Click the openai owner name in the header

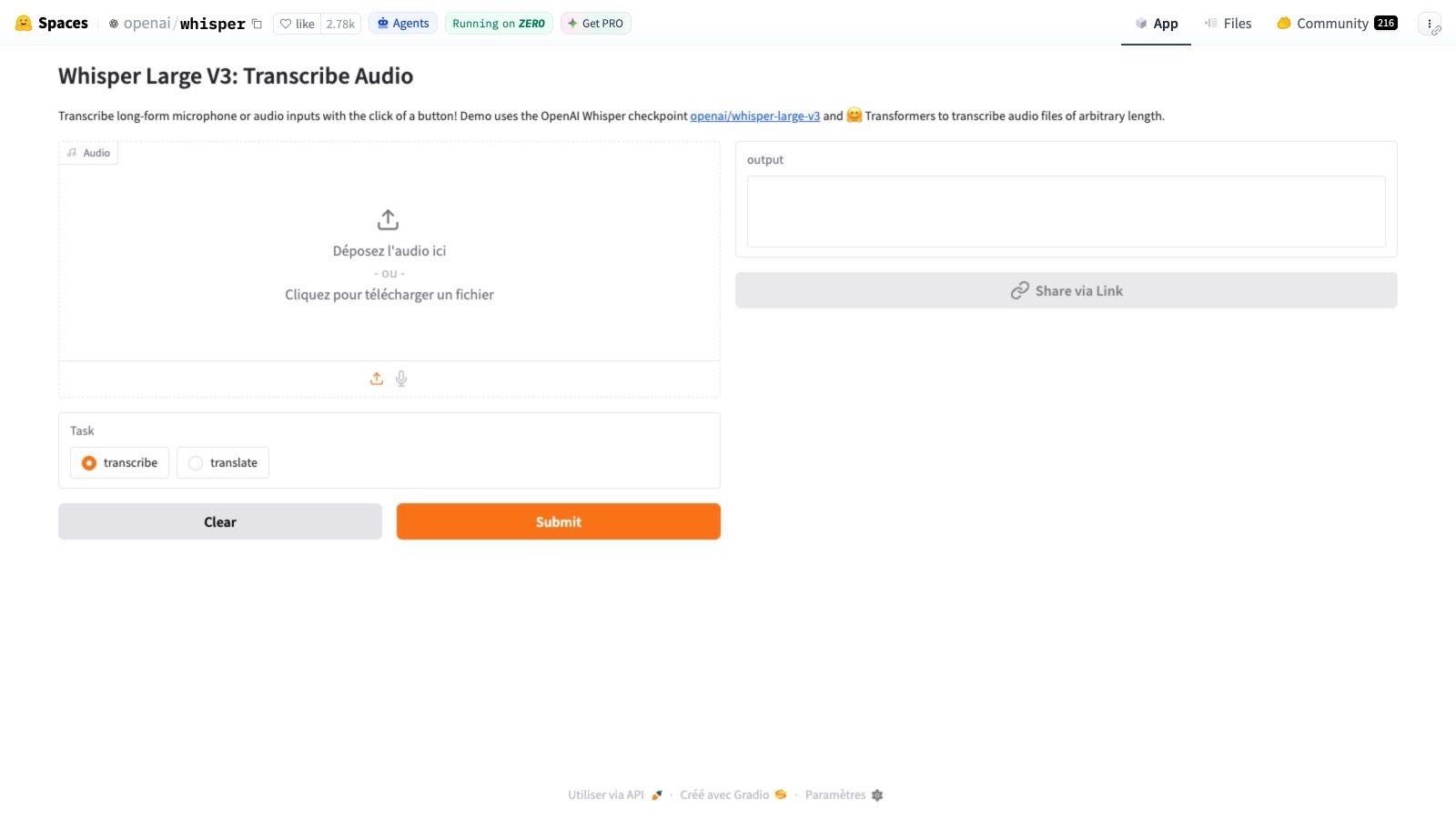[147, 24]
